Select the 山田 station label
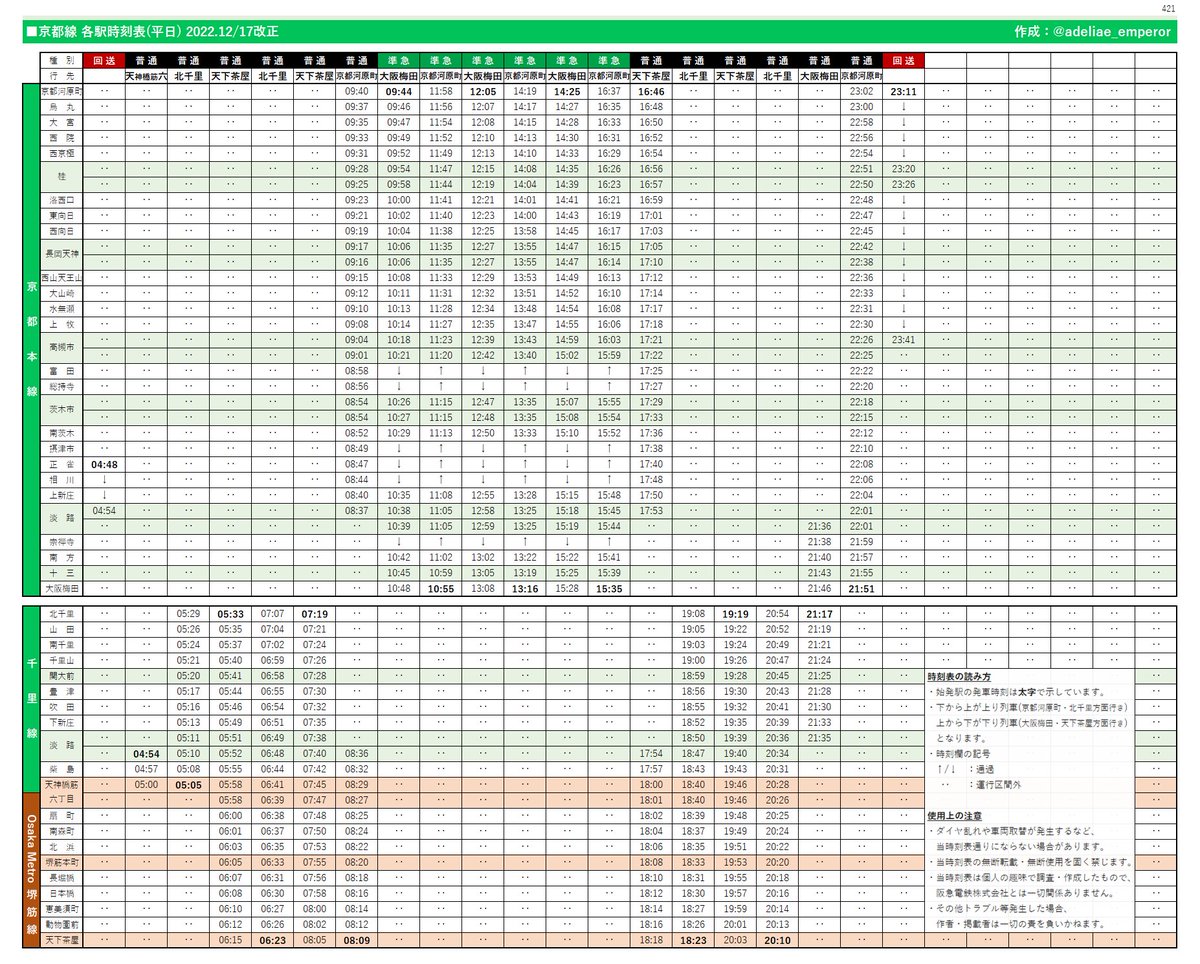Image resolution: width=1200 pixels, height=964 pixels. click(61, 629)
